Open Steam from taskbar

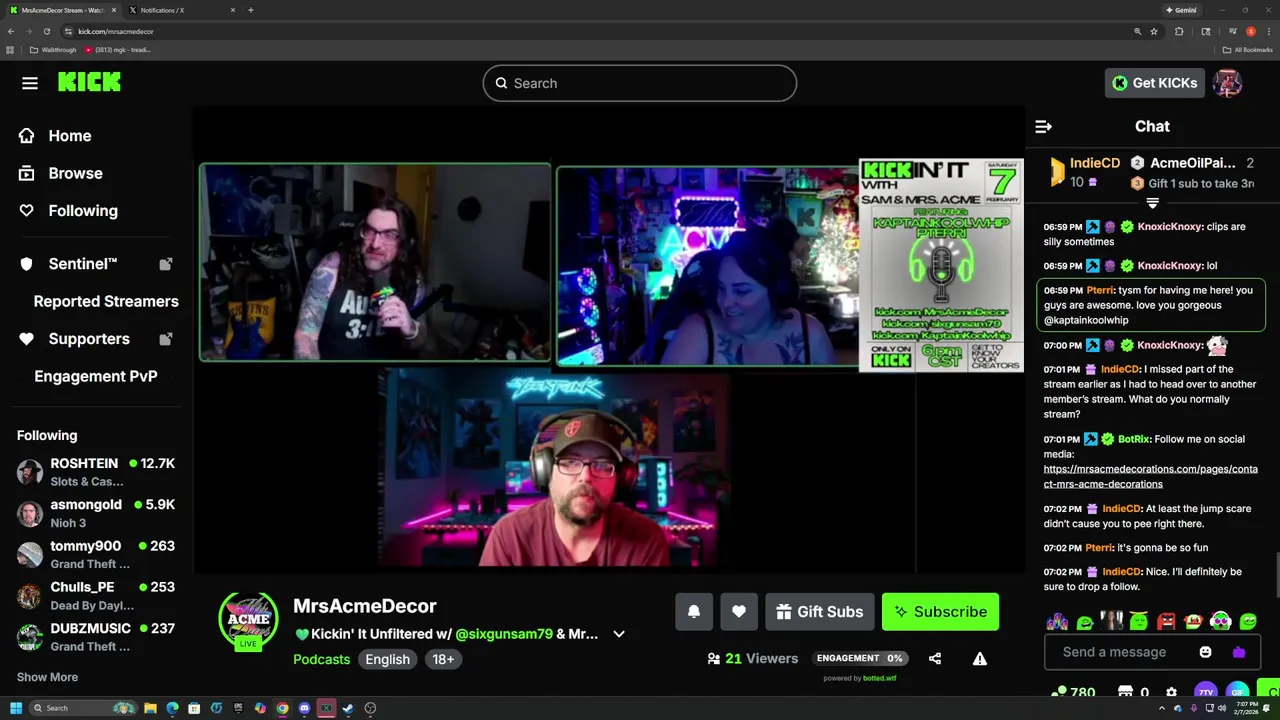coord(348,708)
